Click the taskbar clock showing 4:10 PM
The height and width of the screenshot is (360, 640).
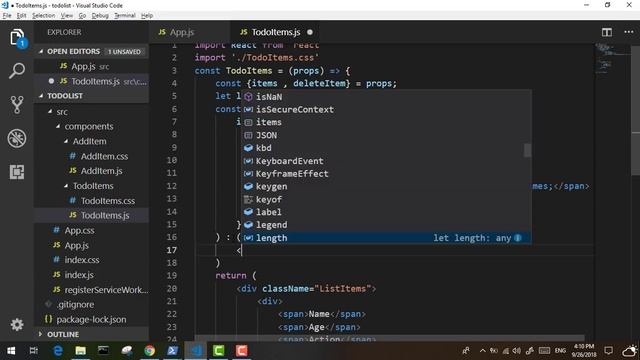pyautogui.click(x=584, y=351)
